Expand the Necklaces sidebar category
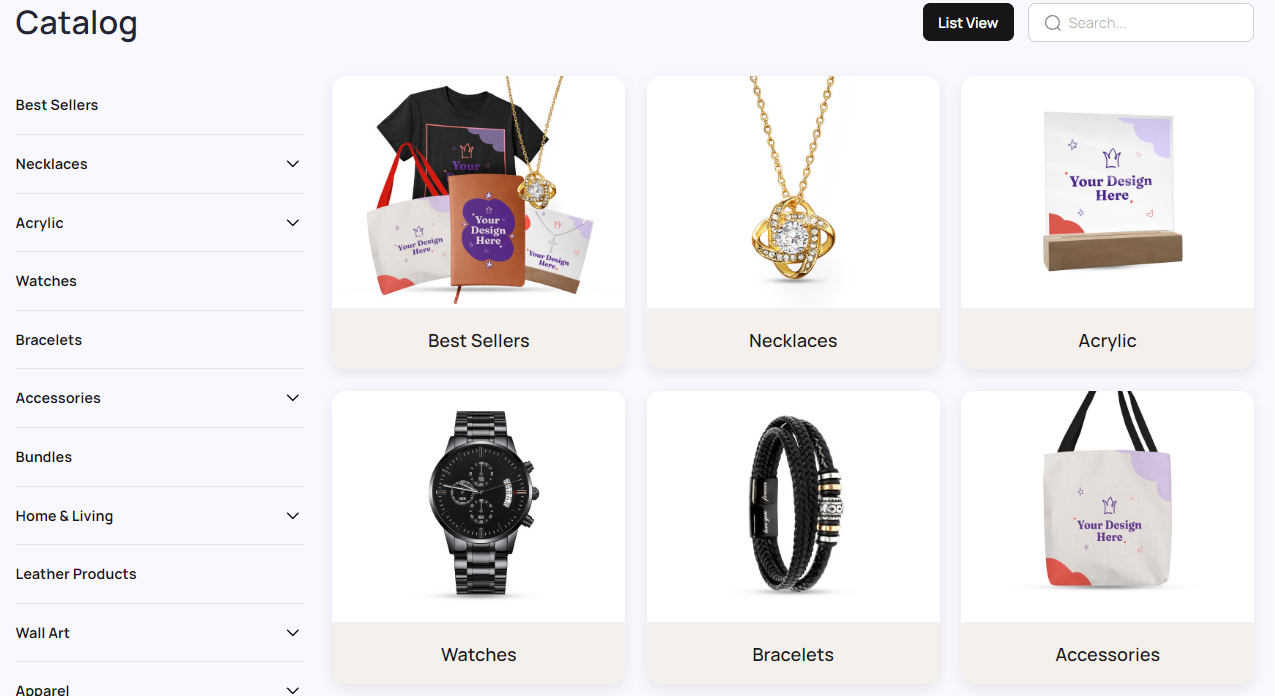Viewport: 1275px width, 696px height. (293, 164)
